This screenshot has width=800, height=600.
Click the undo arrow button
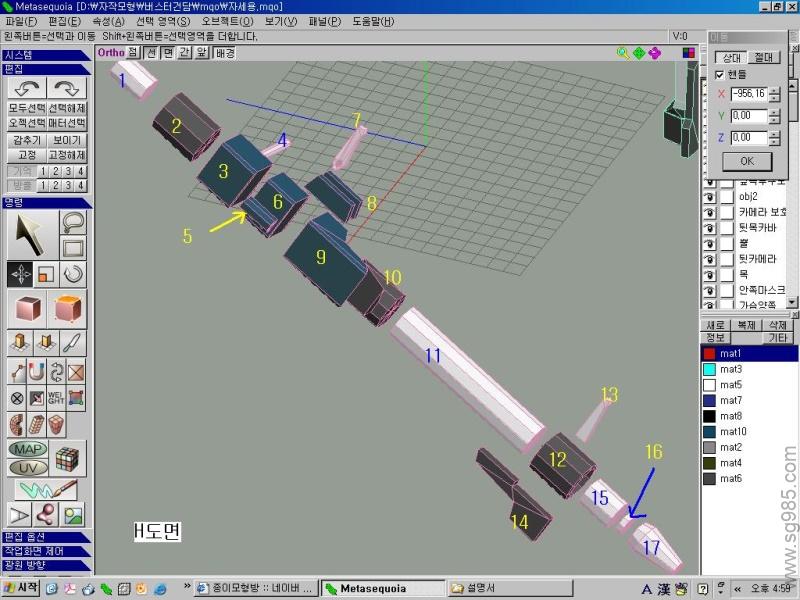pos(25,89)
